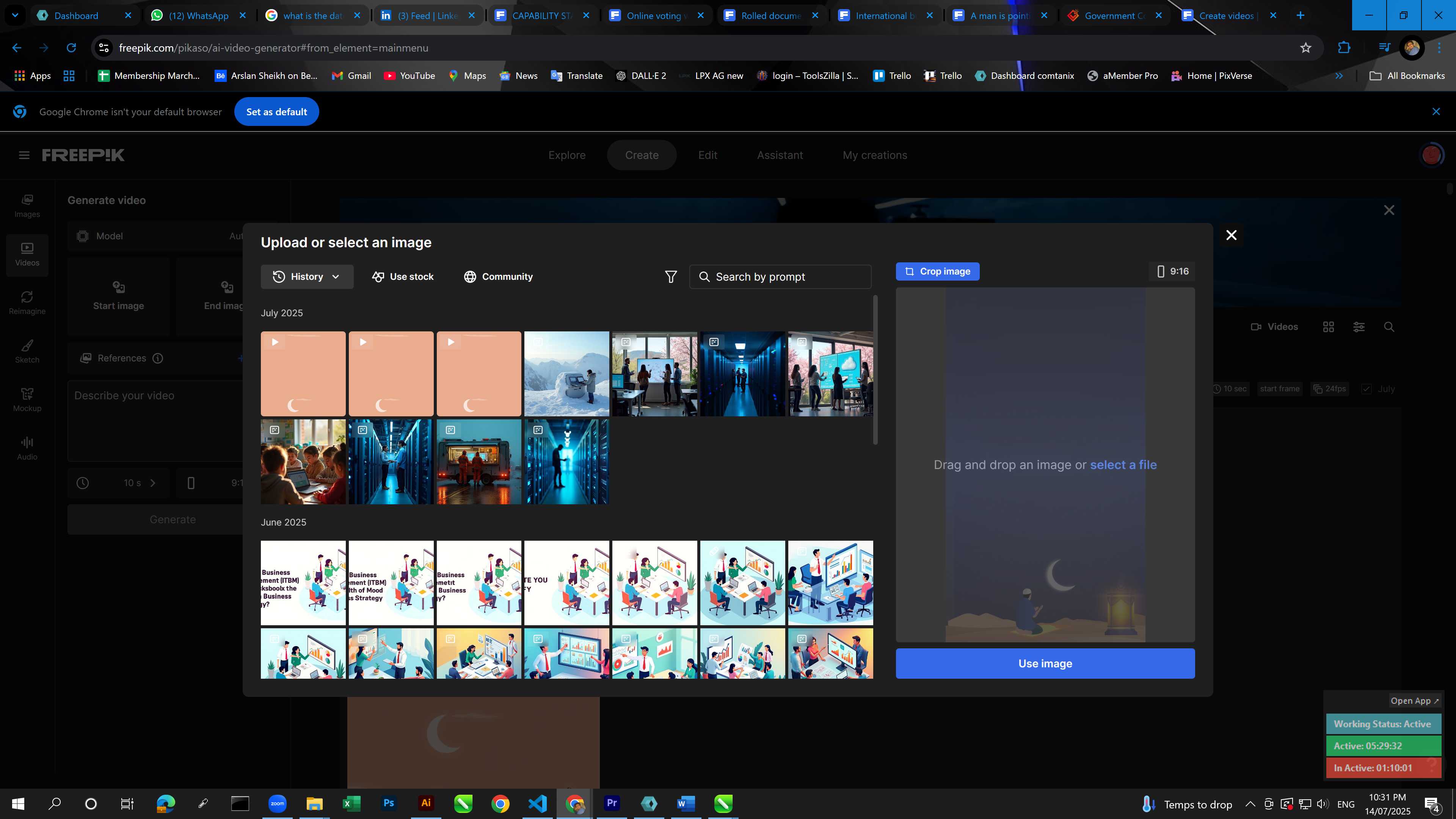
Task: Click the Open App link
Action: (x=1414, y=701)
